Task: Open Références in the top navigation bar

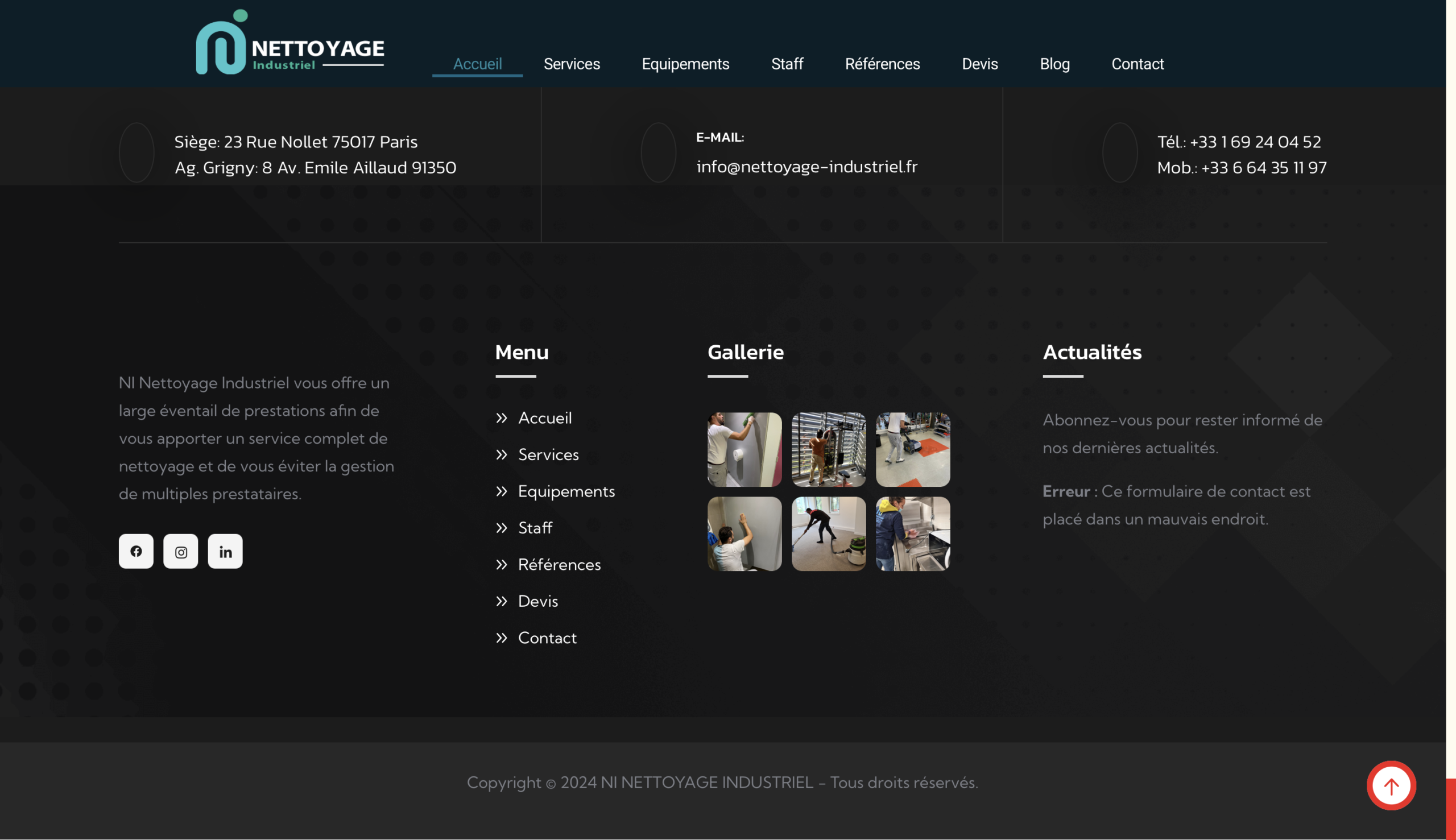Action: point(882,64)
